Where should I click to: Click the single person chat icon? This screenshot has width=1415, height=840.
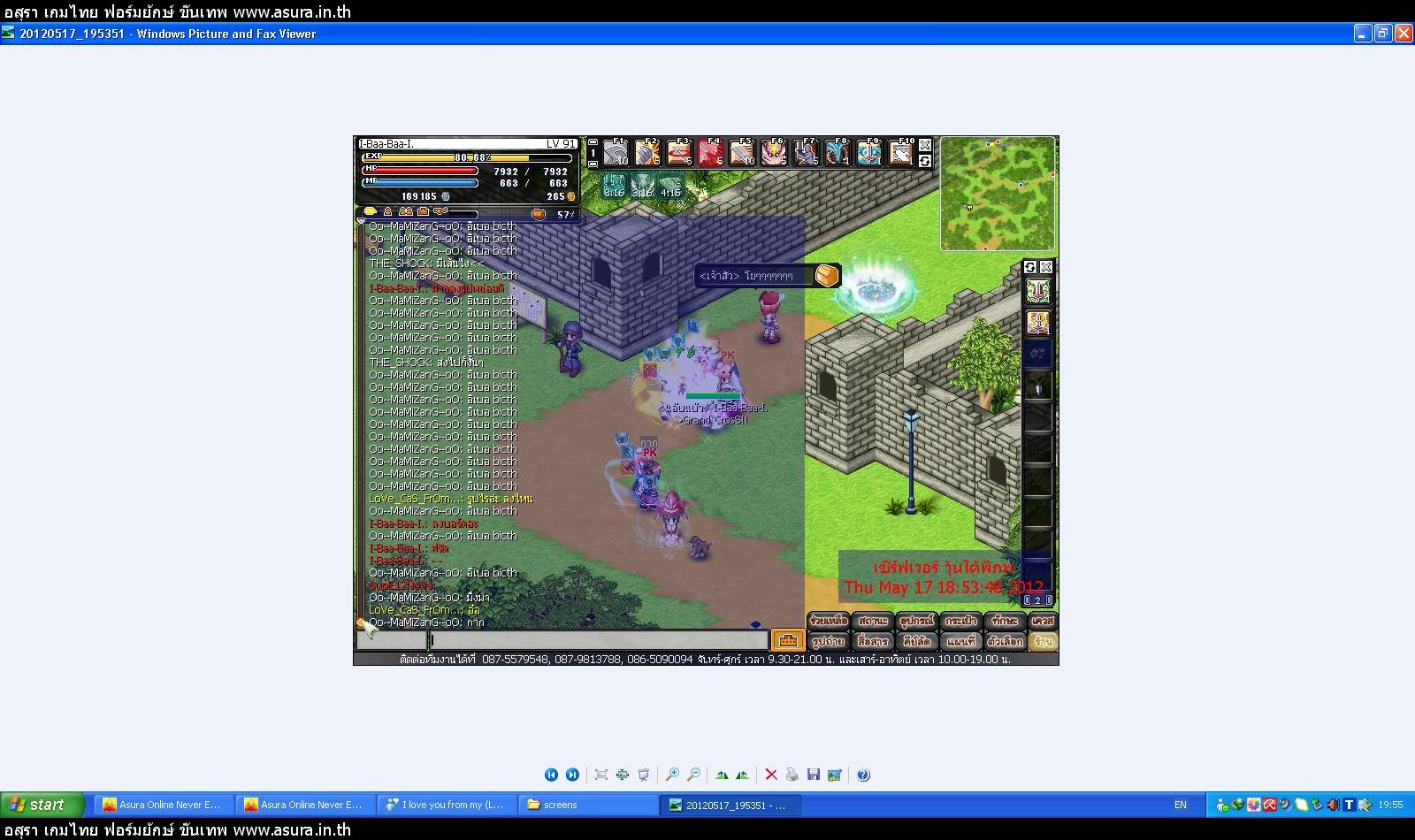tap(387, 212)
